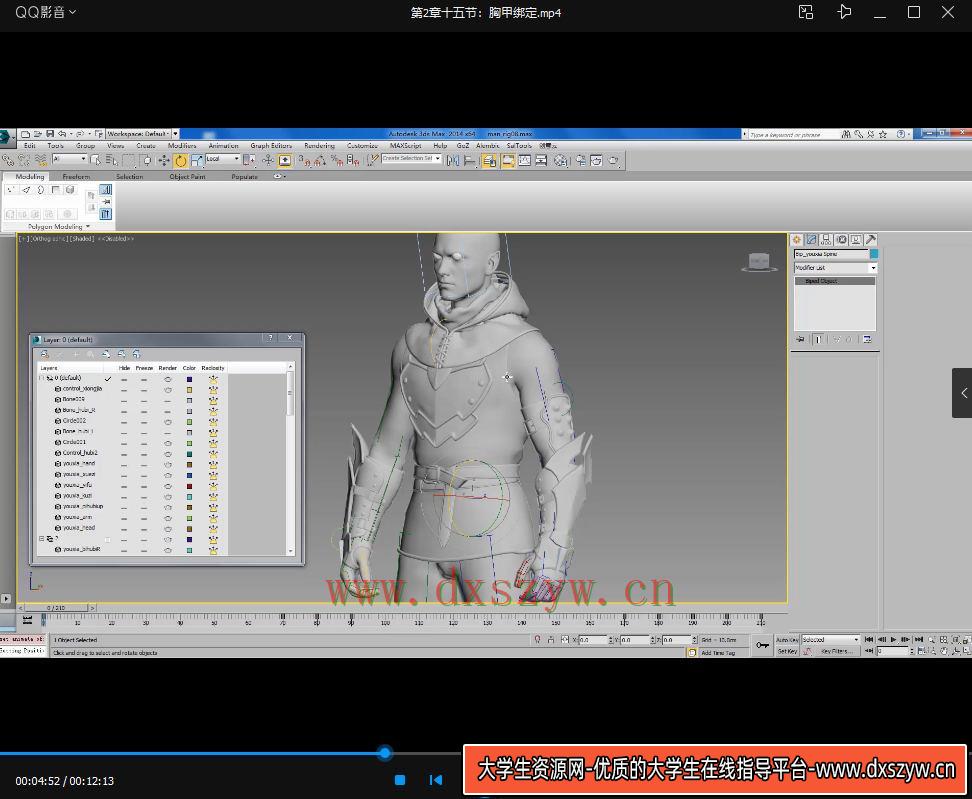Click the Create New Layer icon in Layer dialog
This screenshot has height=799, width=972.
tap(45, 354)
